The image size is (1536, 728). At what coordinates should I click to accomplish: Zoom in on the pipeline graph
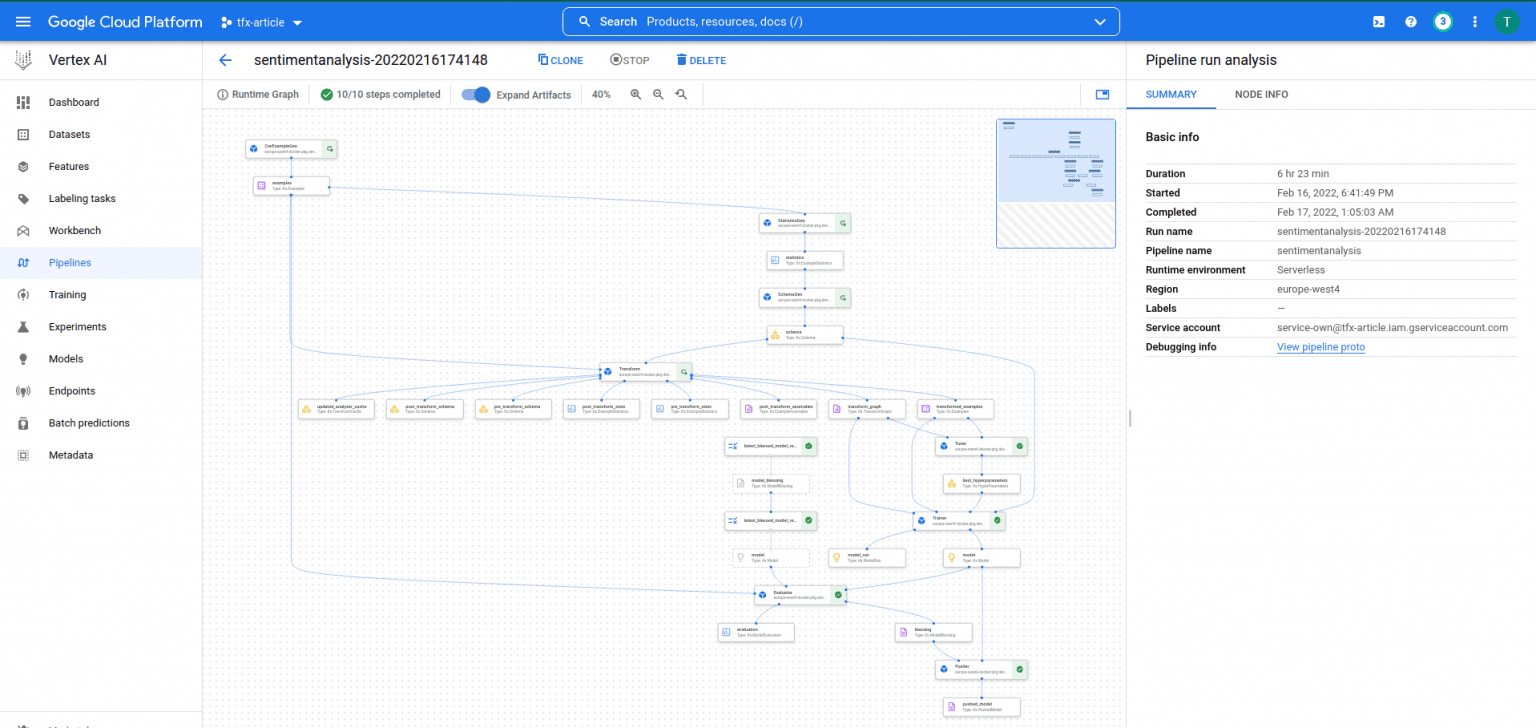[x=636, y=94]
